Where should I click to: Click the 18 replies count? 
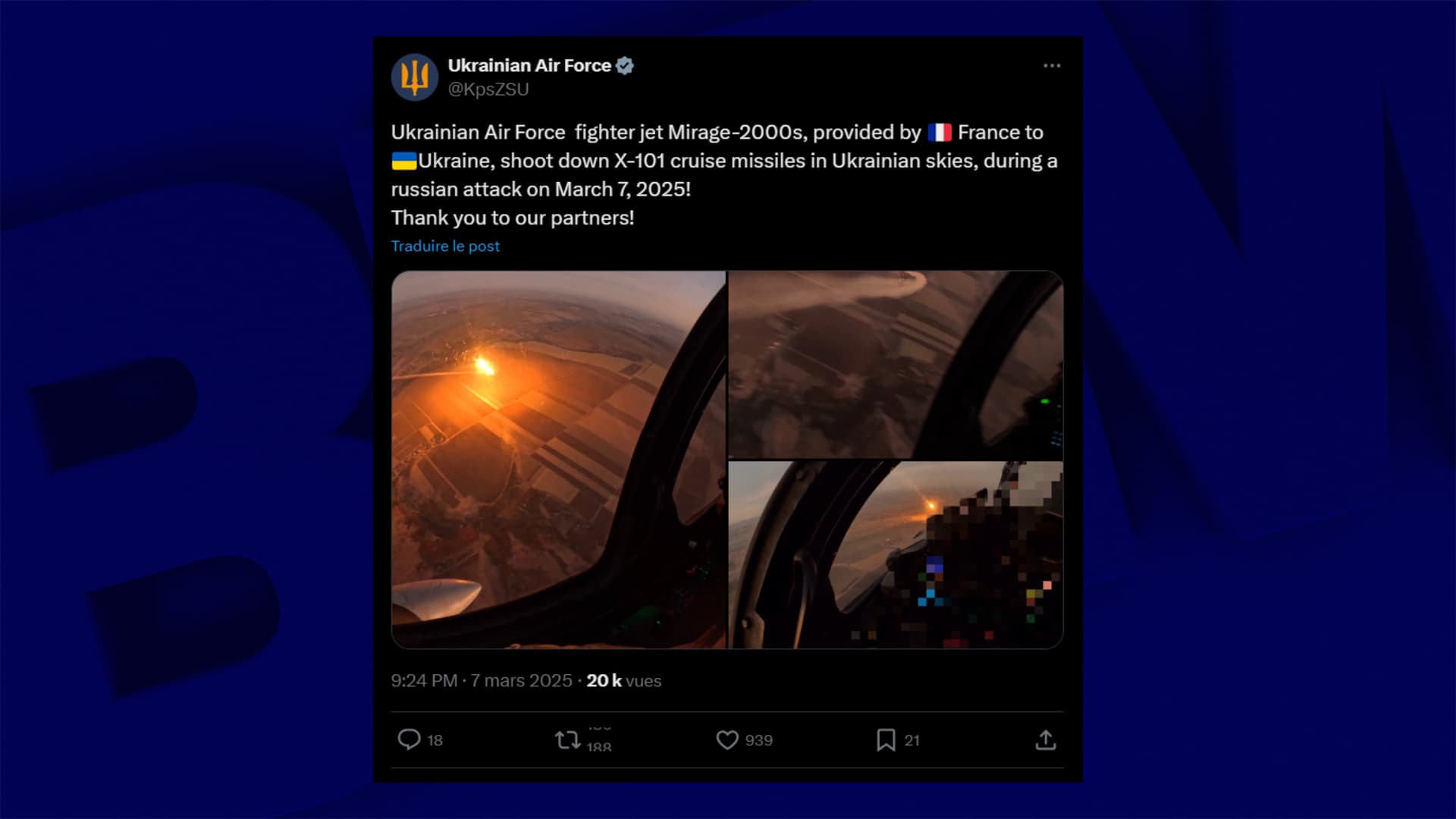click(435, 740)
